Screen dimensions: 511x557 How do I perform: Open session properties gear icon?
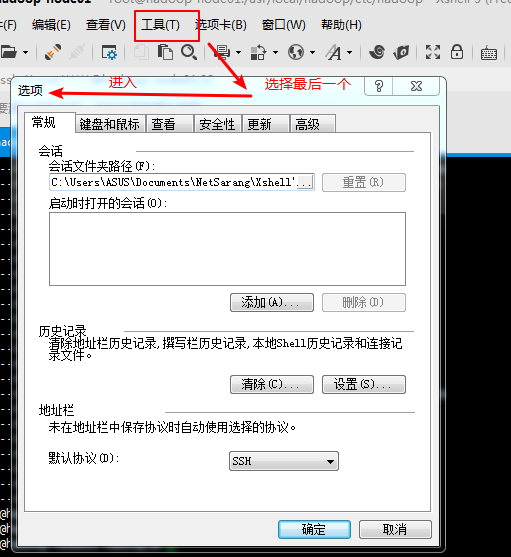pyautogui.click(x=109, y=53)
